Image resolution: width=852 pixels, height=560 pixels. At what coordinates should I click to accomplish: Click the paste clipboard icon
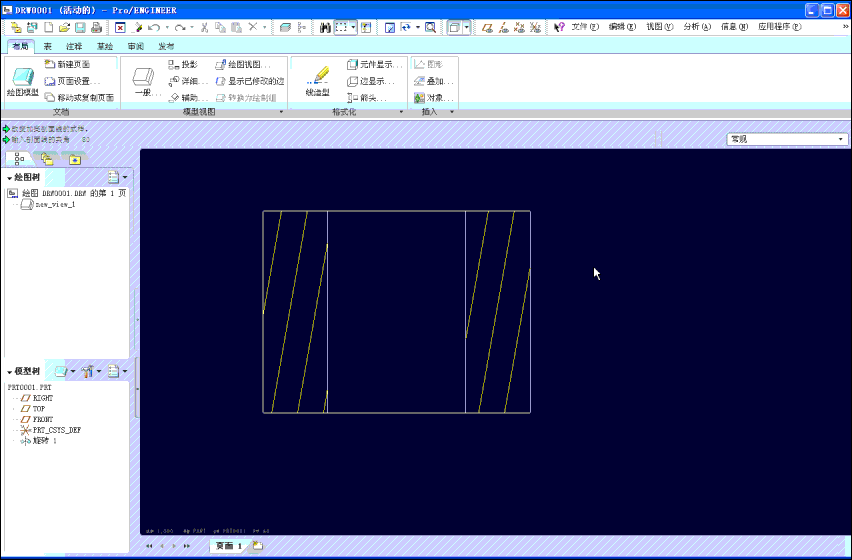(236, 27)
